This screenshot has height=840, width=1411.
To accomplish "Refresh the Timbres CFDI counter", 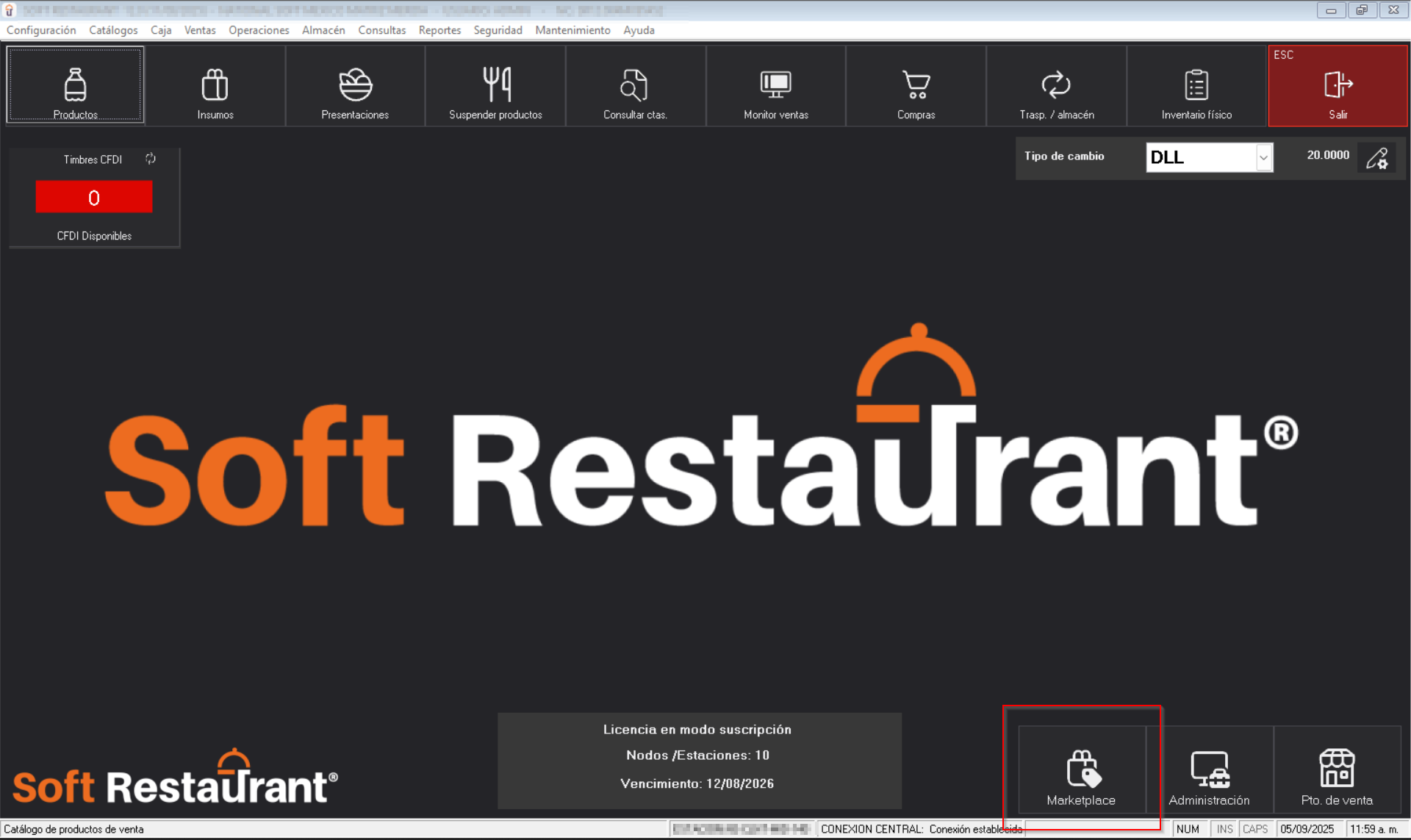I will click(151, 159).
